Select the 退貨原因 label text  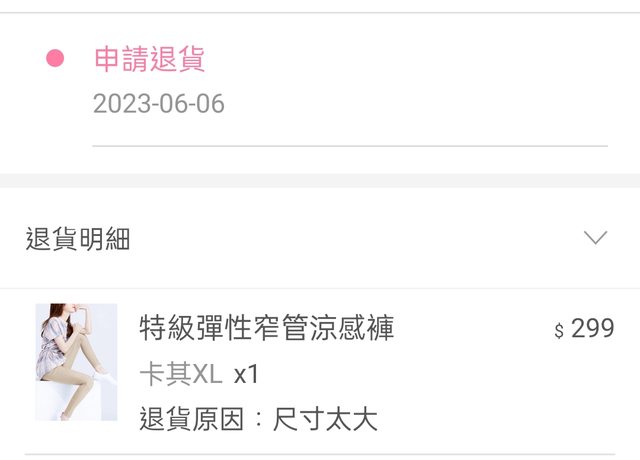point(192,419)
